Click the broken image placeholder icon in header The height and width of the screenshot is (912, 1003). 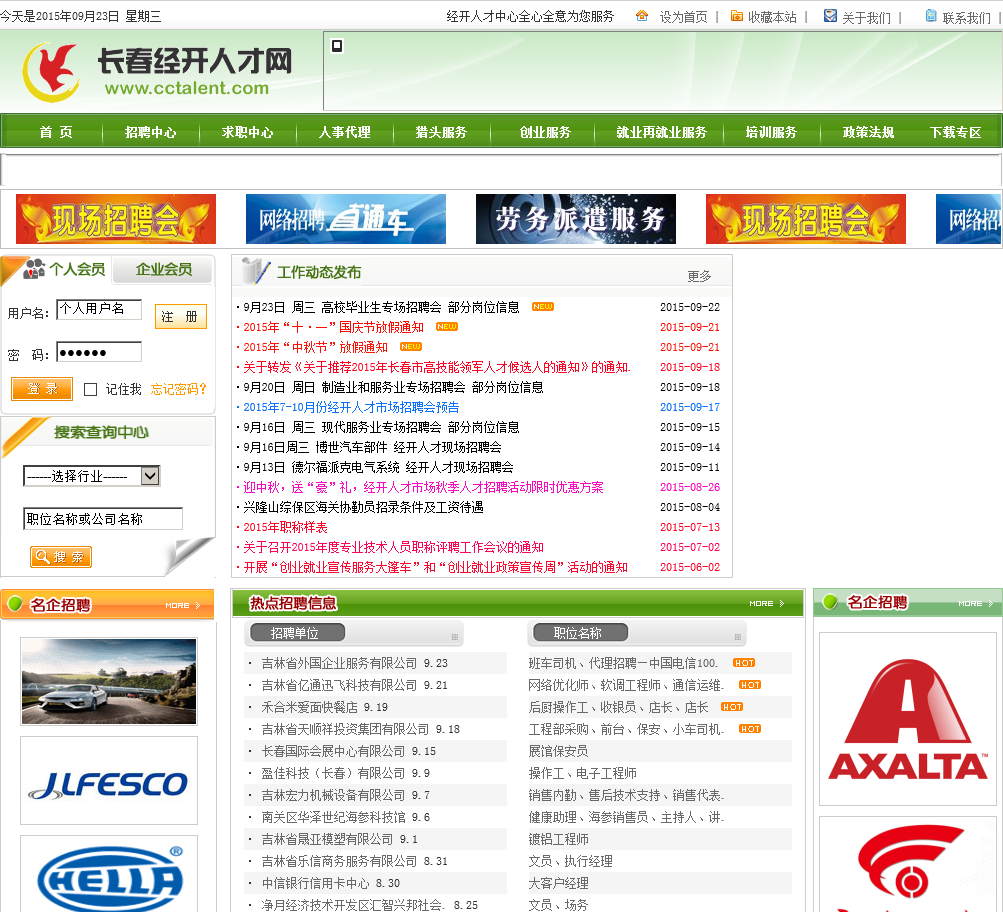pos(336,45)
